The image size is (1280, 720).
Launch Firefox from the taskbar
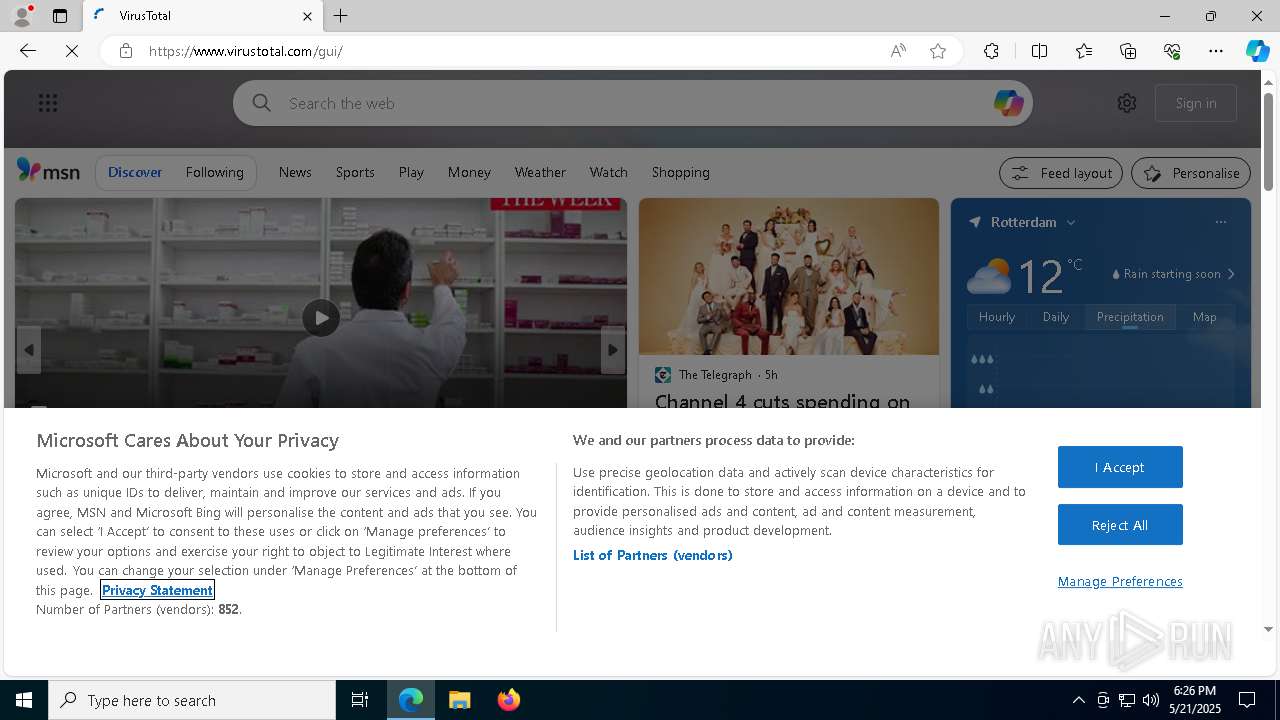tap(508, 700)
